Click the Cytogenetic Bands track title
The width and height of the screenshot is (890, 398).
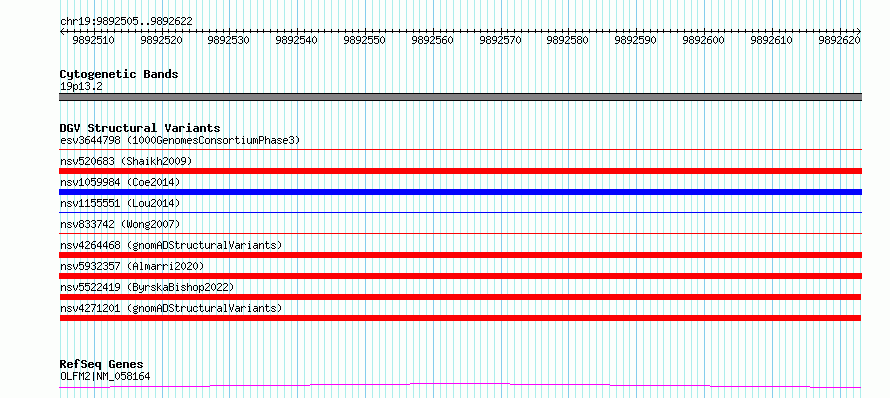click(119, 74)
